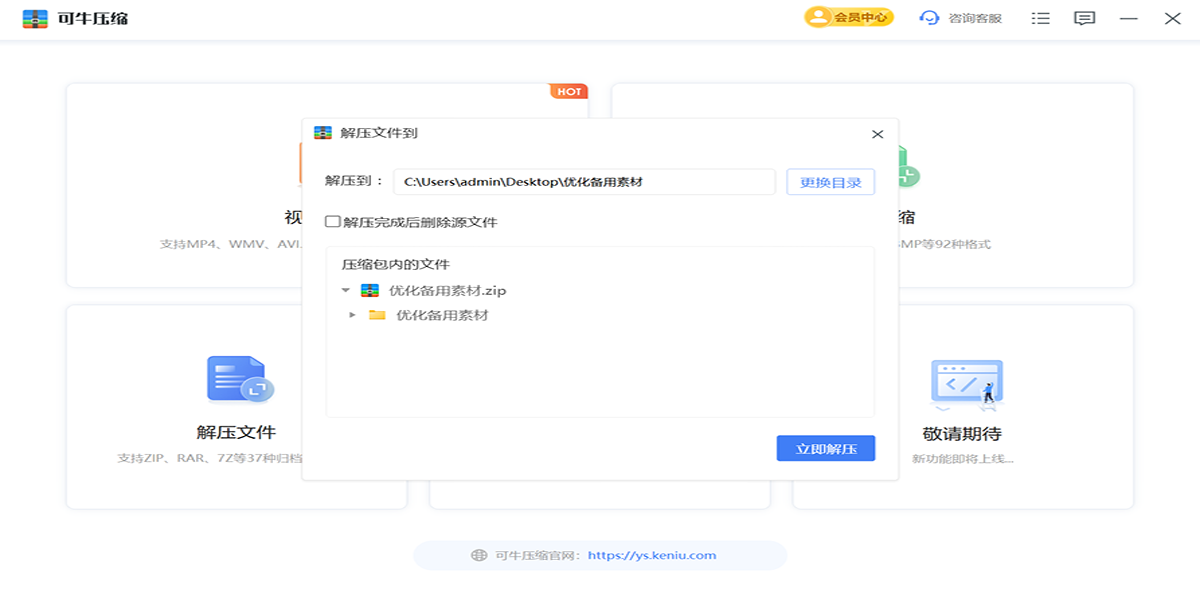Open the feedback message icon
This screenshot has width=1200, height=600.
1085,18
